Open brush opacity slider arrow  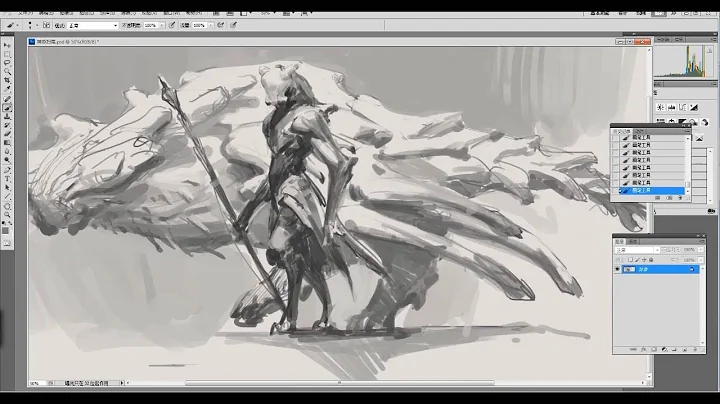[162, 25]
